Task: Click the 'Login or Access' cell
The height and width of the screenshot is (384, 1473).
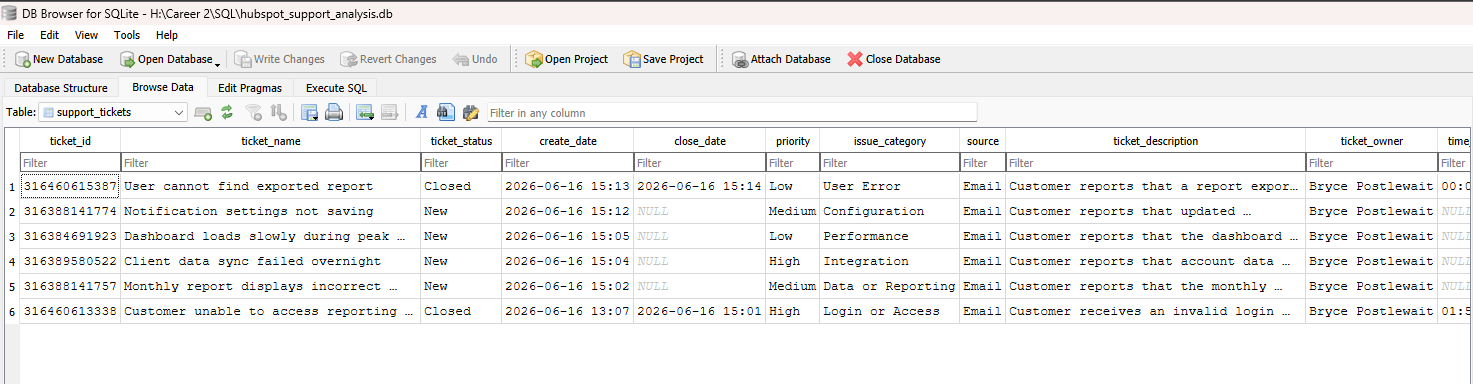Action: [x=890, y=311]
